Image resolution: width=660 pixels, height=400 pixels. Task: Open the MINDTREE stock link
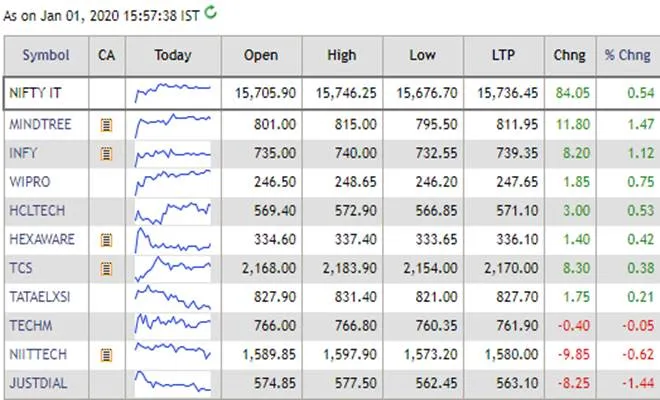coord(38,125)
